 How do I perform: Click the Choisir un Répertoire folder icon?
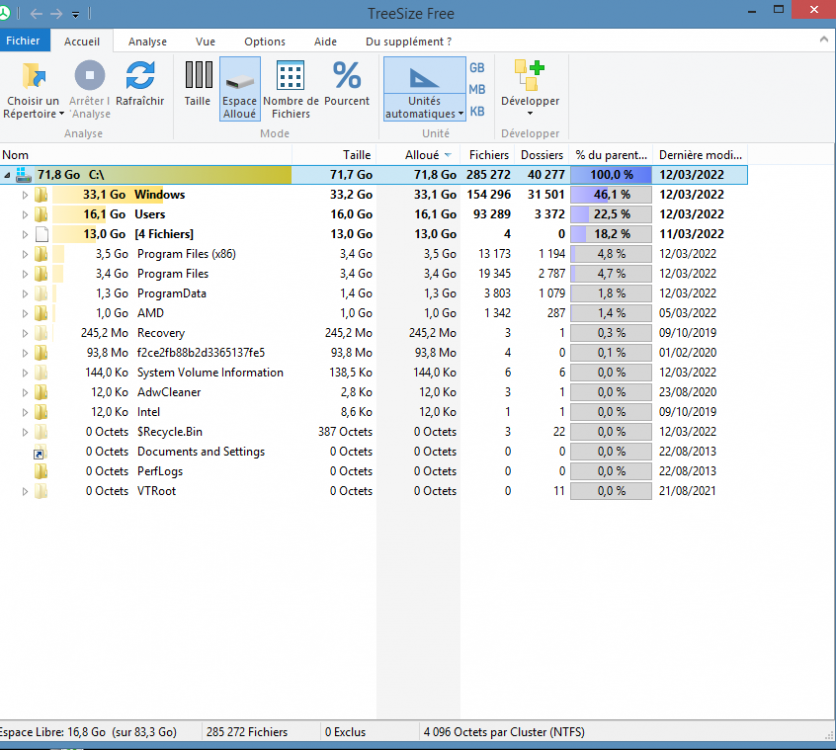[x=33, y=76]
